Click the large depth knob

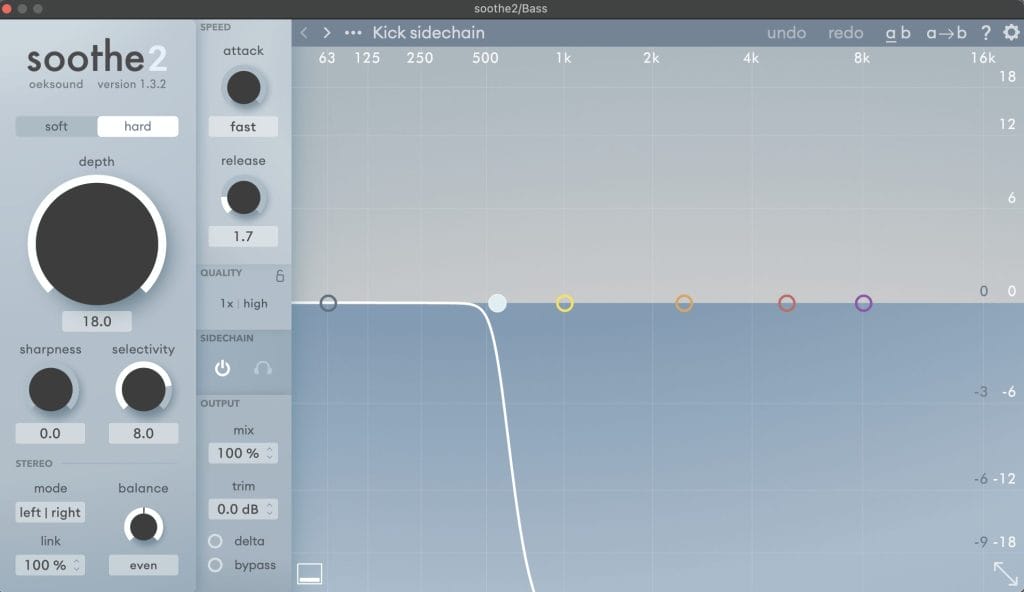point(97,243)
